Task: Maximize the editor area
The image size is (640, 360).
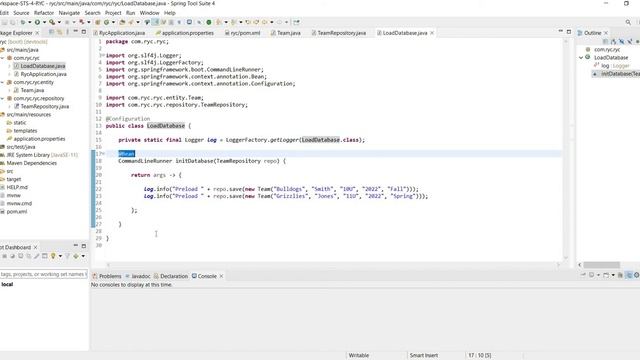Action: click(x=569, y=31)
